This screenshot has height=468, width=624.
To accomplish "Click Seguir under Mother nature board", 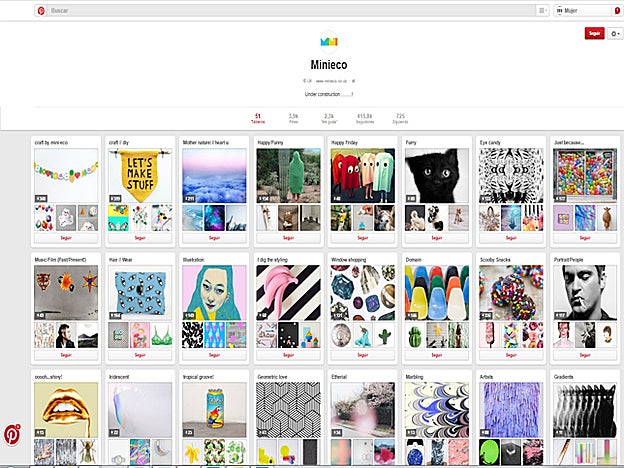I will [x=214, y=238].
